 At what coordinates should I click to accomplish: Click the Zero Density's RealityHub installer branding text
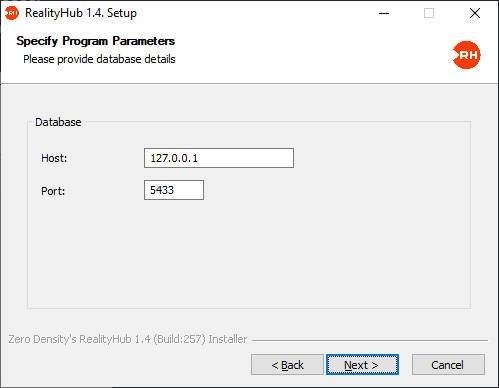coord(128,339)
